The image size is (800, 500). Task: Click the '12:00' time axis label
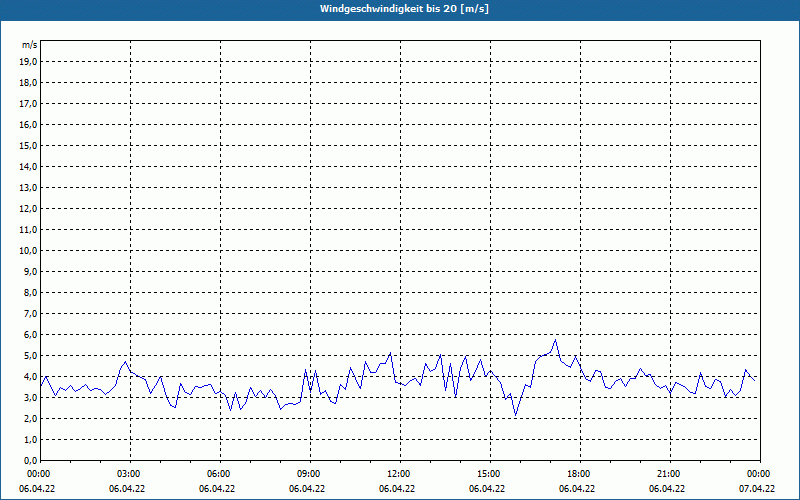pyautogui.click(x=400, y=473)
